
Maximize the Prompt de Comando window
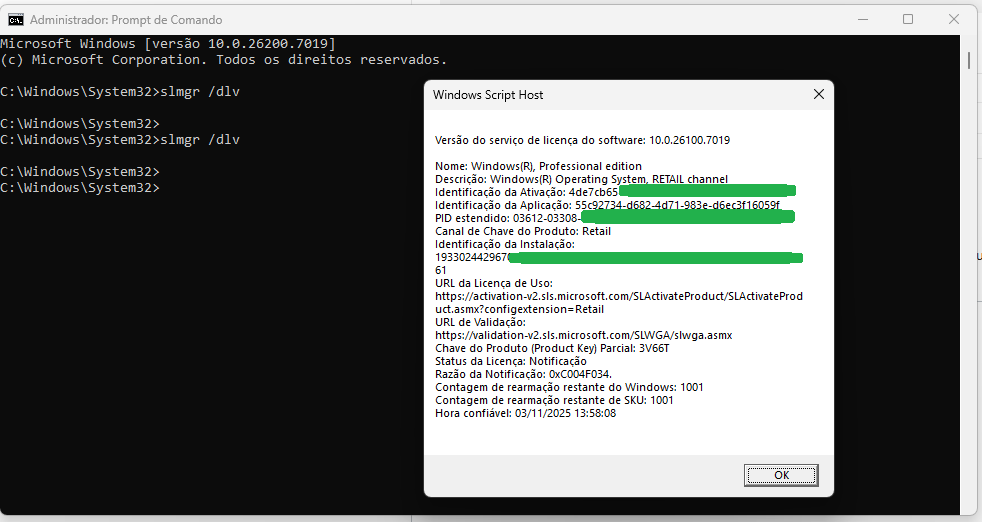pos(907,19)
